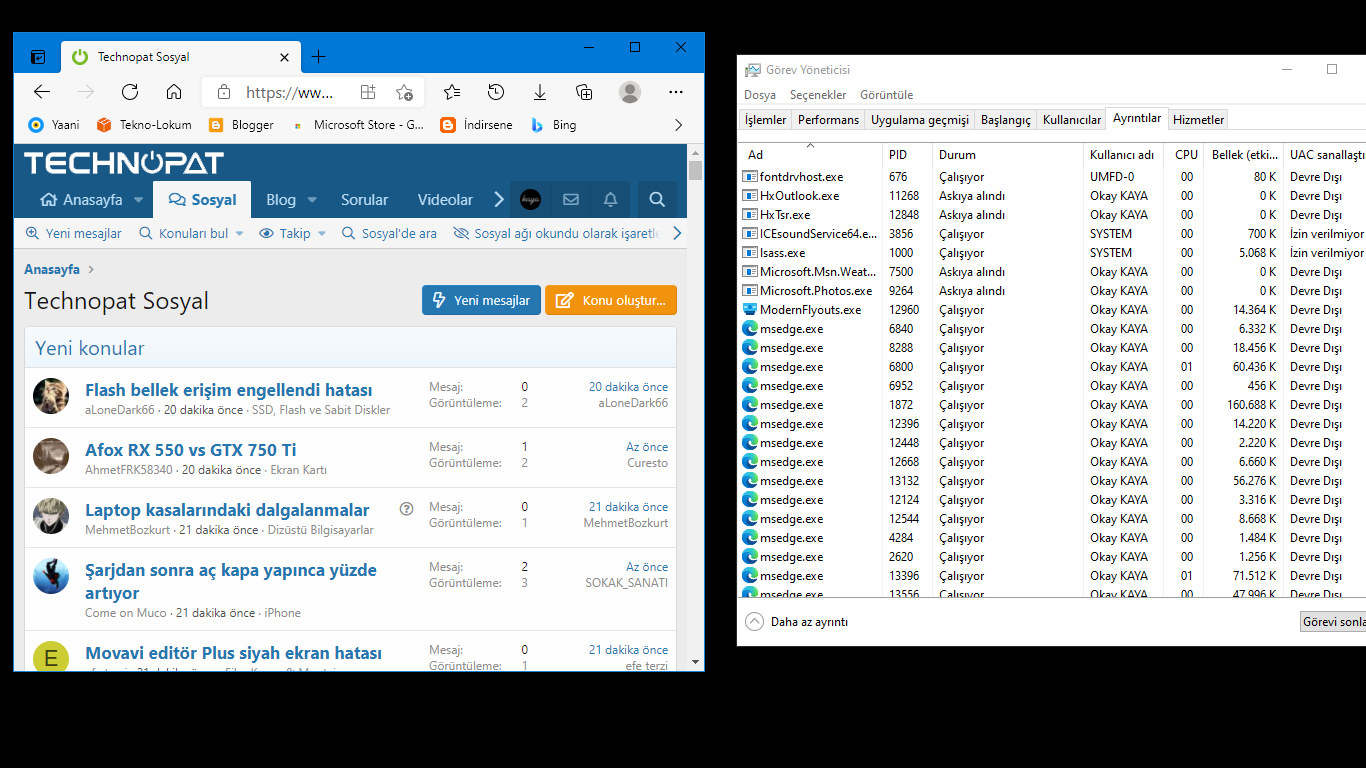Open the İndirsene bookmark

(476, 125)
